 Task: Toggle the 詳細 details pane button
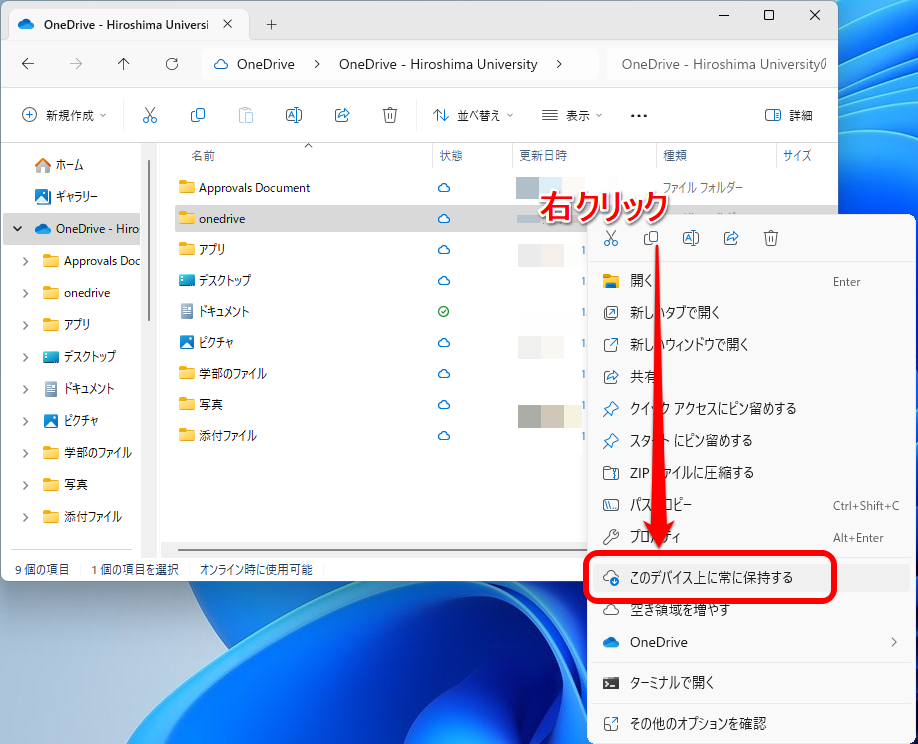click(x=789, y=115)
